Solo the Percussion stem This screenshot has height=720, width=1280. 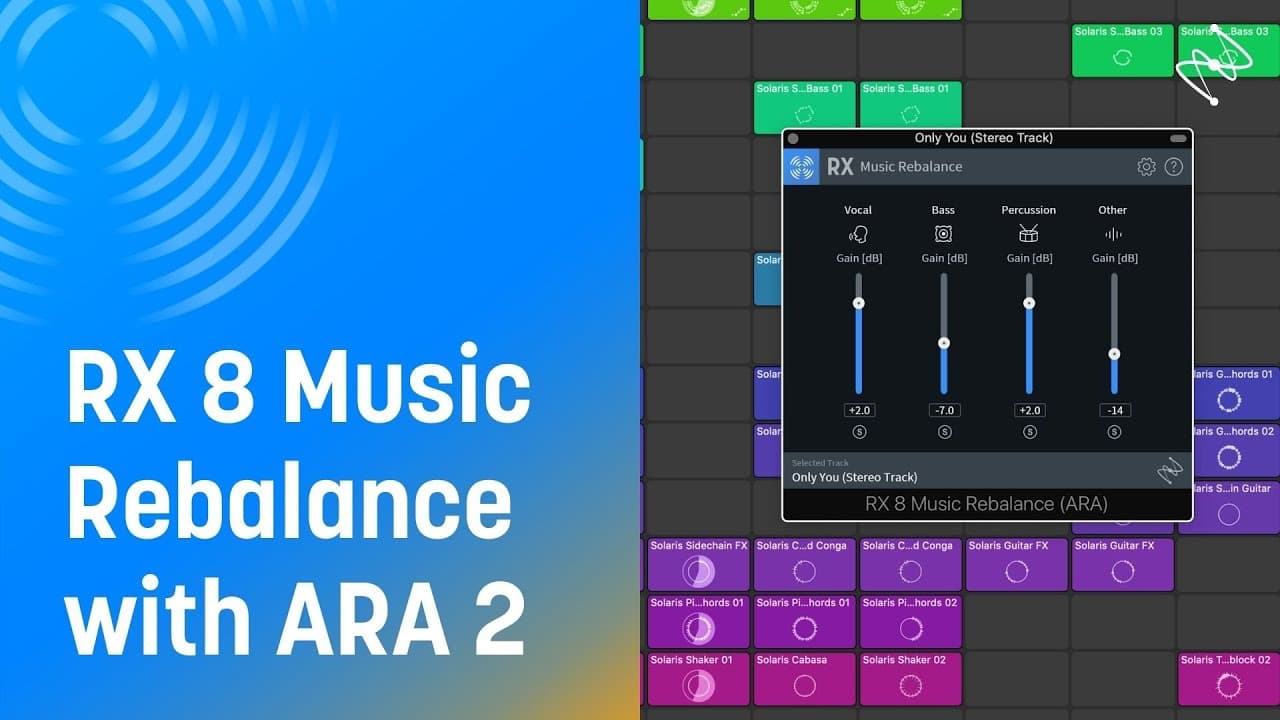click(1028, 431)
